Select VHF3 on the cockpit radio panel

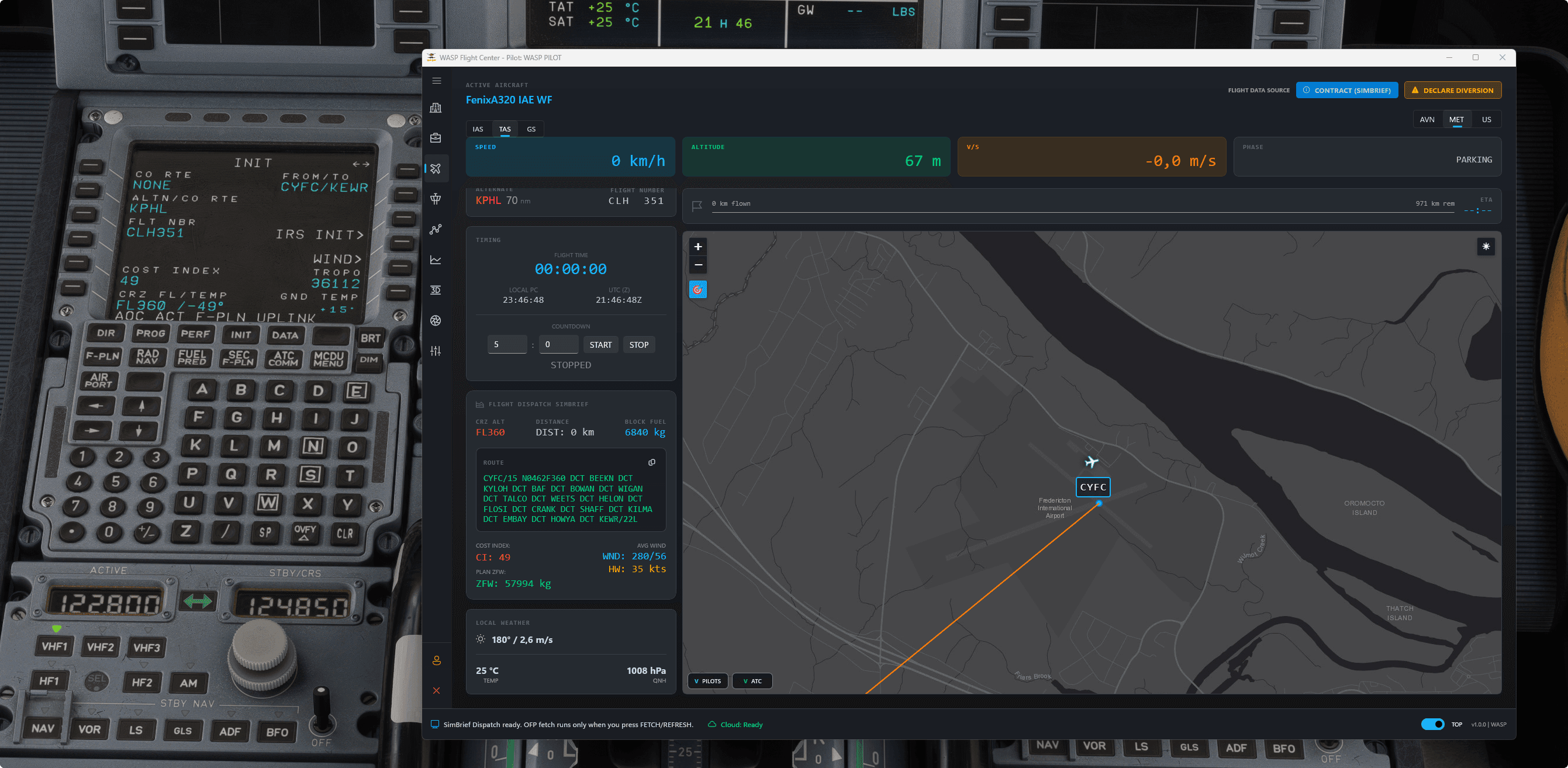(146, 648)
